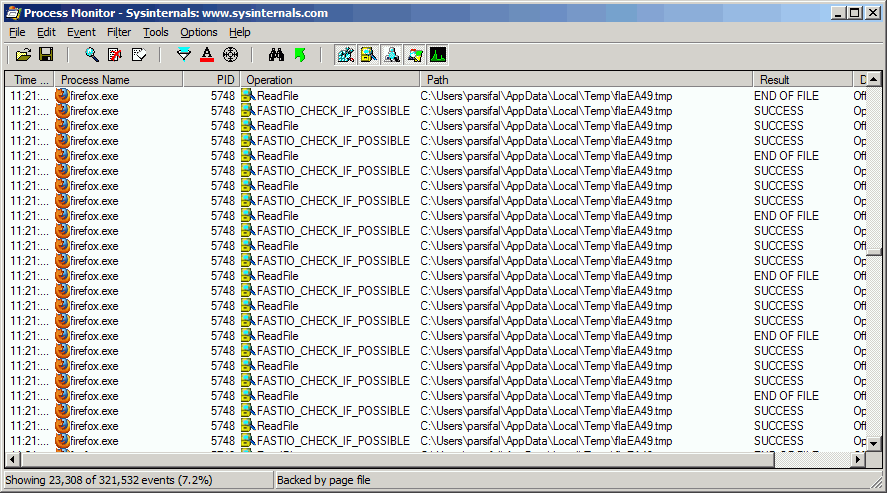Open the Edit menu
Image resolution: width=887 pixels, height=493 pixels.
(46, 32)
